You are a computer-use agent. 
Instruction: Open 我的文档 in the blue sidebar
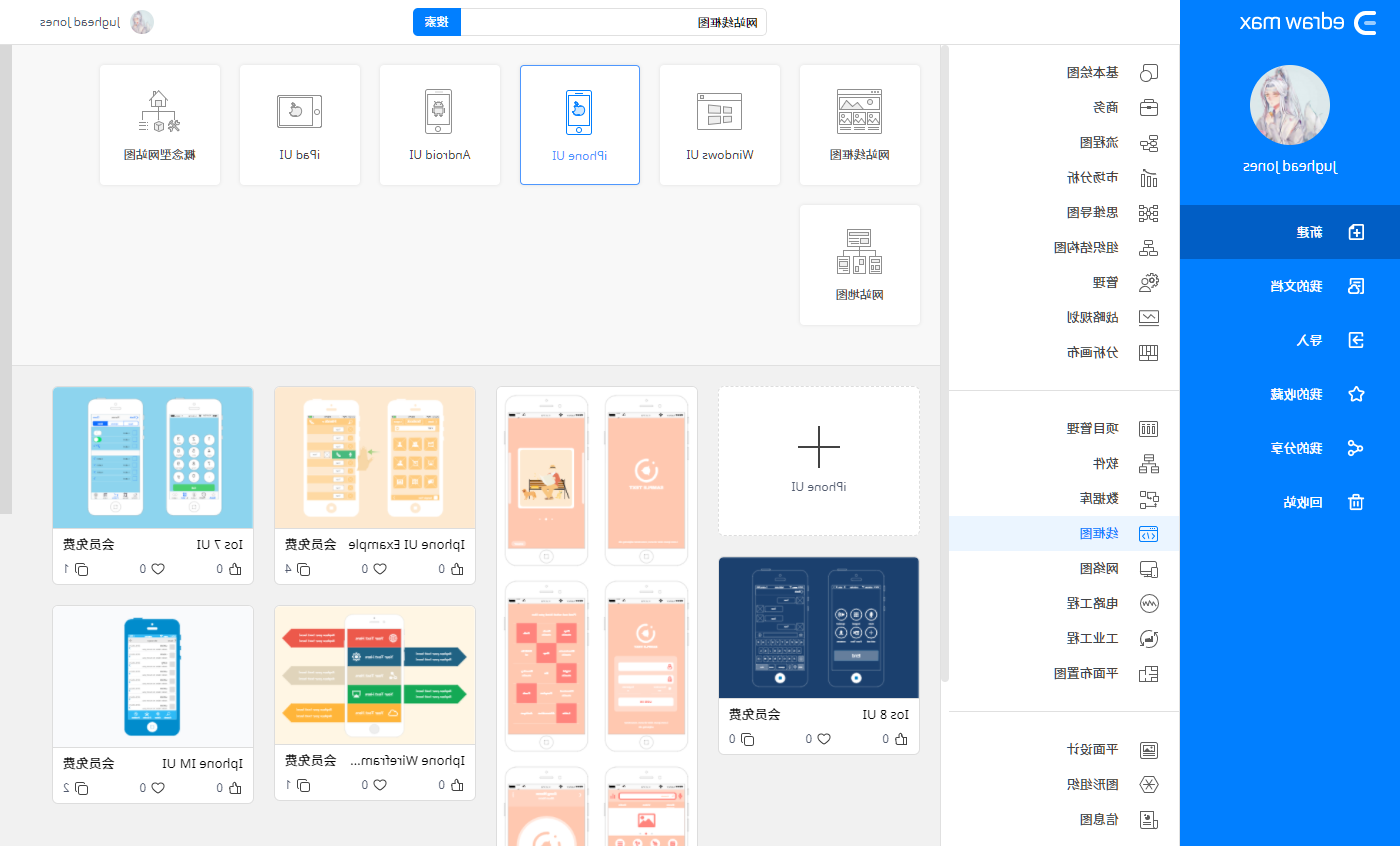1290,286
